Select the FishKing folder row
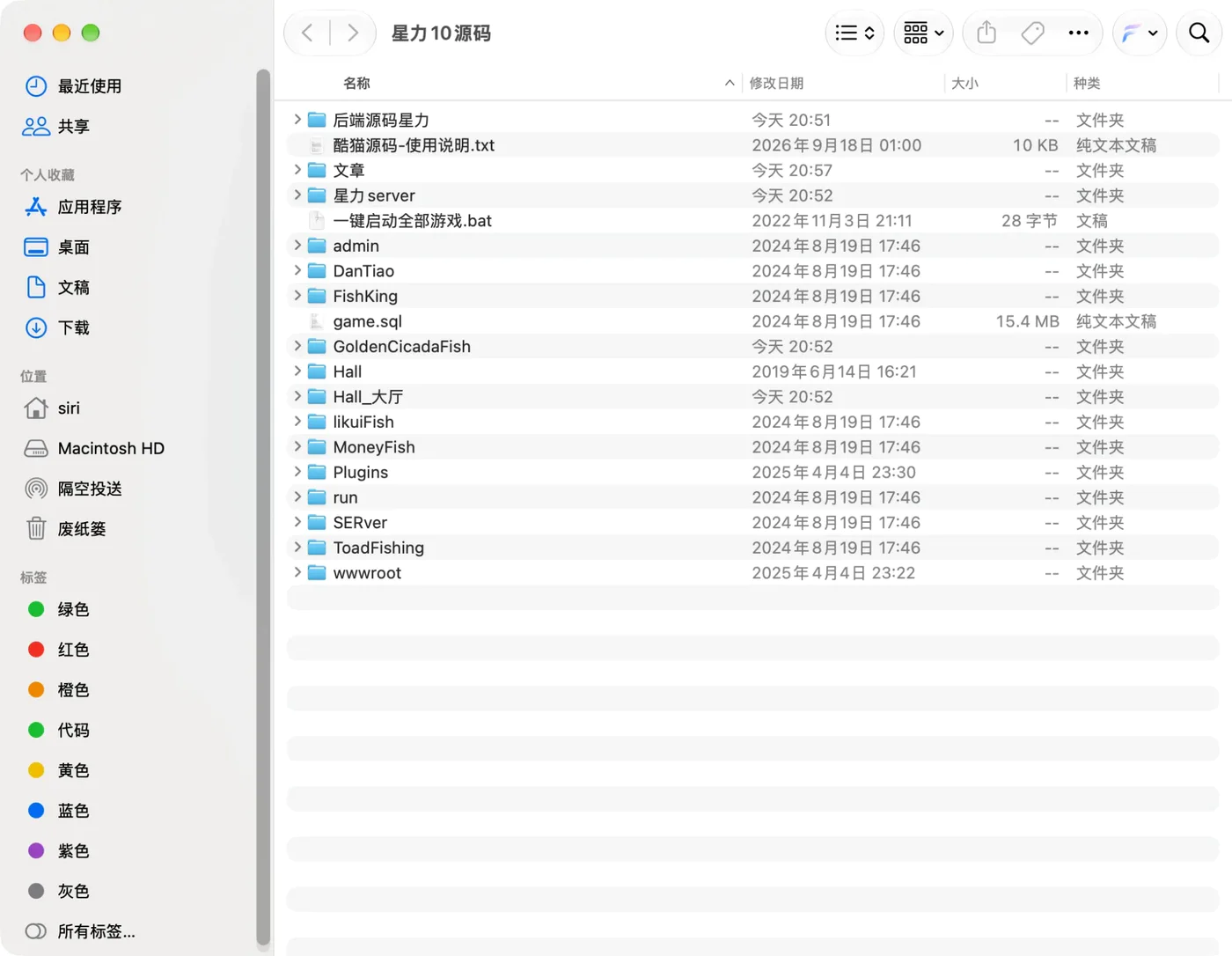This screenshot has height=956, width=1232. coord(753,297)
